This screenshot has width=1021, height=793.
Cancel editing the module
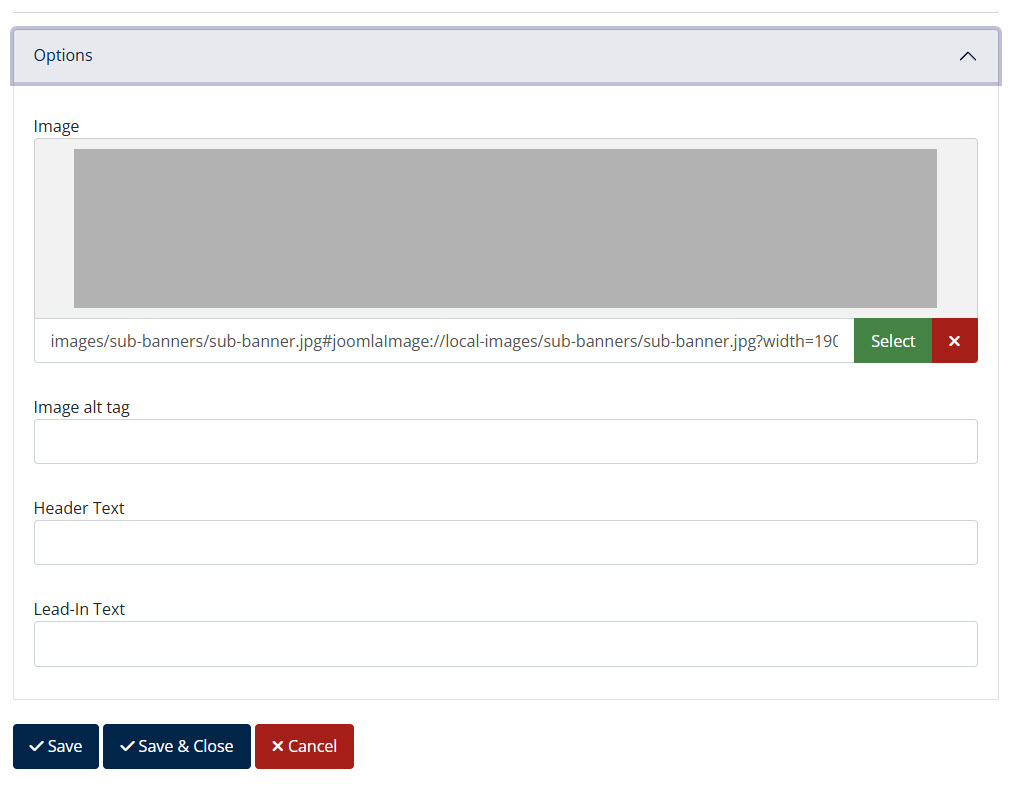[x=304, y=745]
